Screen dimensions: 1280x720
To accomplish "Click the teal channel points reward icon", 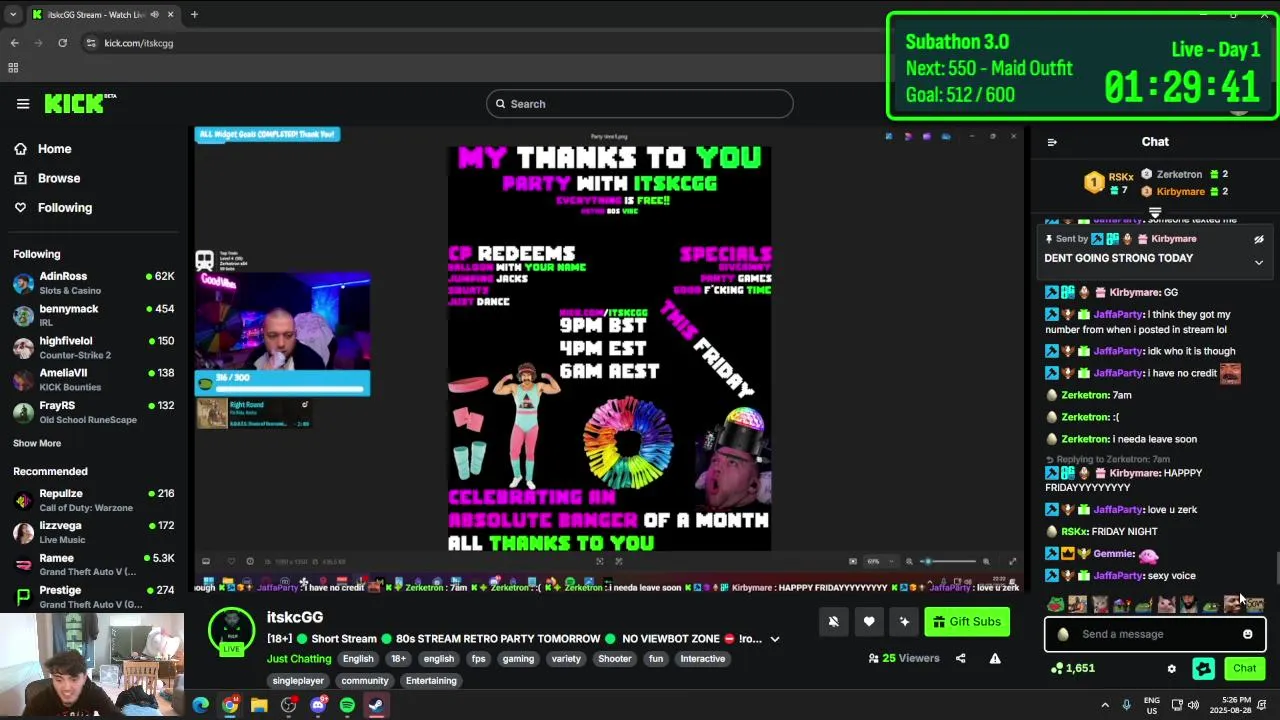I will tap(1203, 669).
